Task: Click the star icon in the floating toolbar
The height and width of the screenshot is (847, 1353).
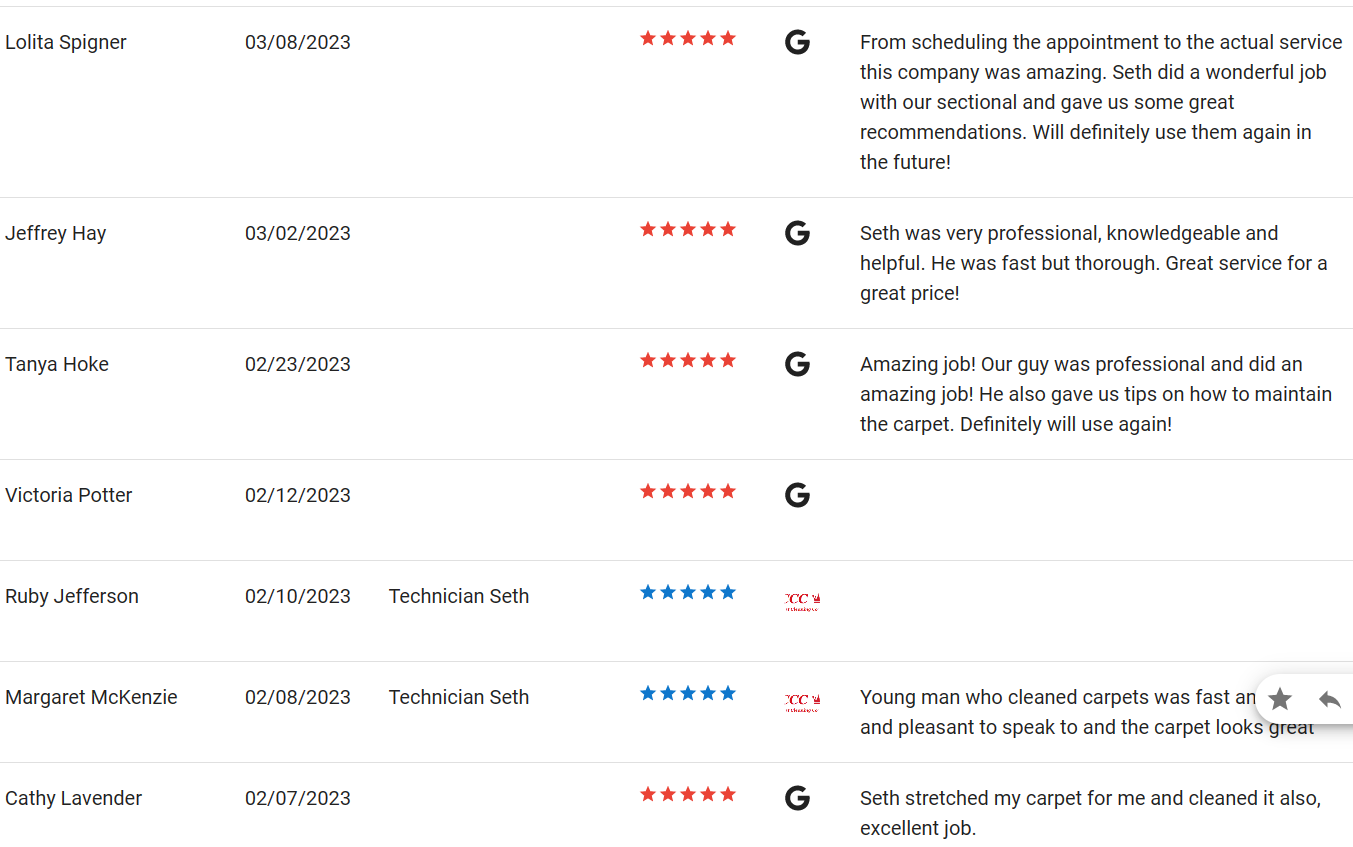Action: pyautogui.click(x=1280, y=699)
